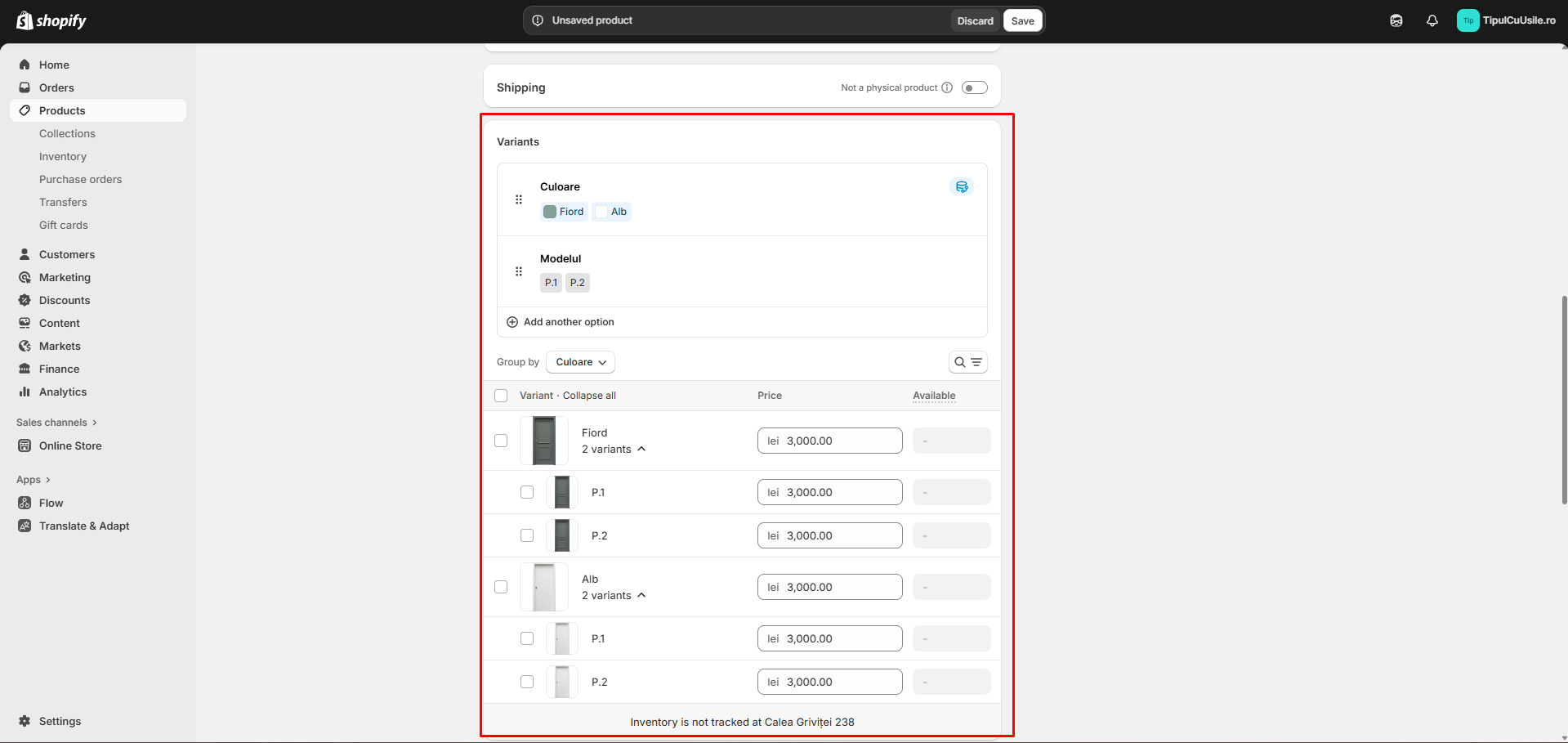1568x743 pixels.
Task: Click the info icon next to Not a physical product
Action: 947,87
